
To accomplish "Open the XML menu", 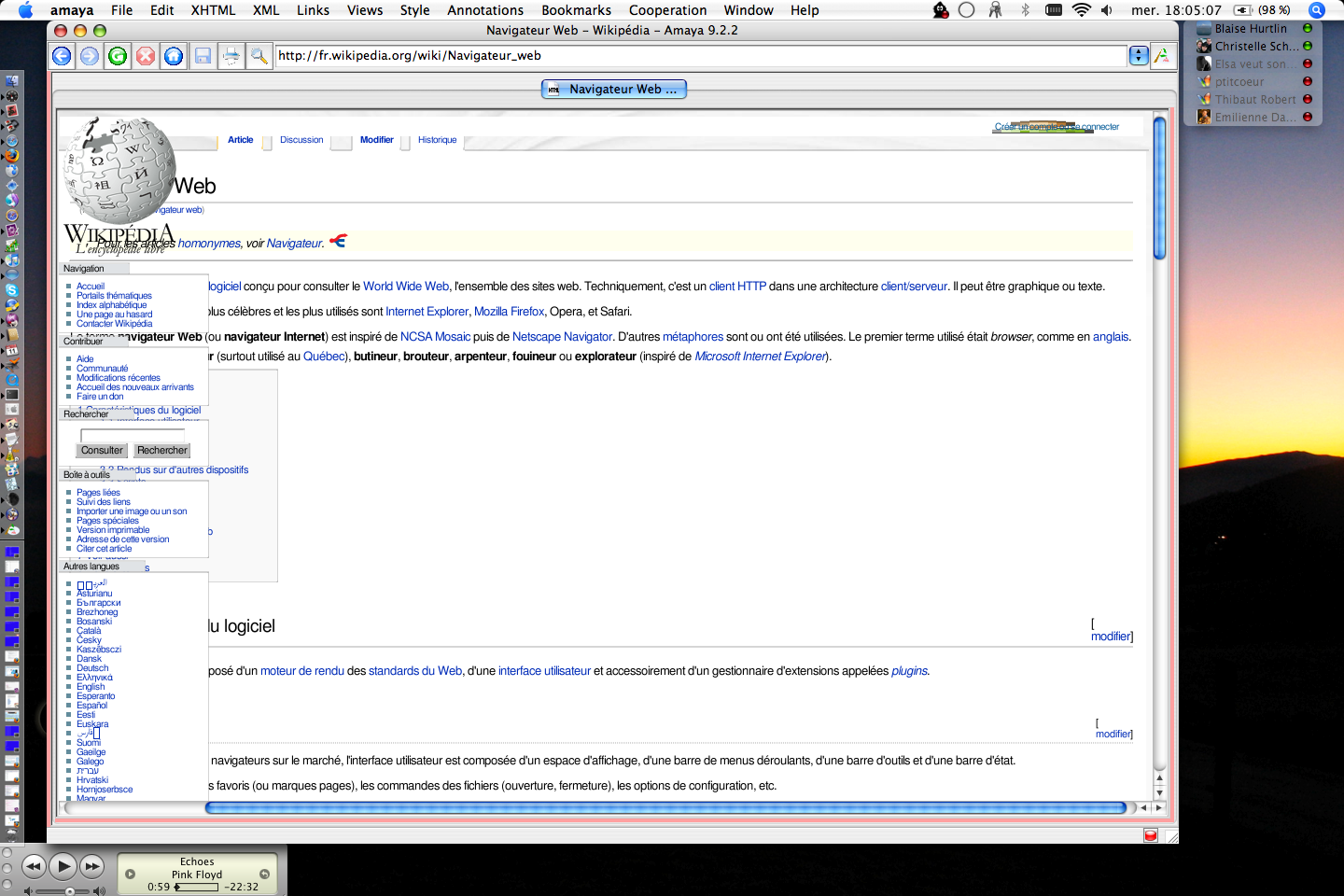I will (266, 10).
